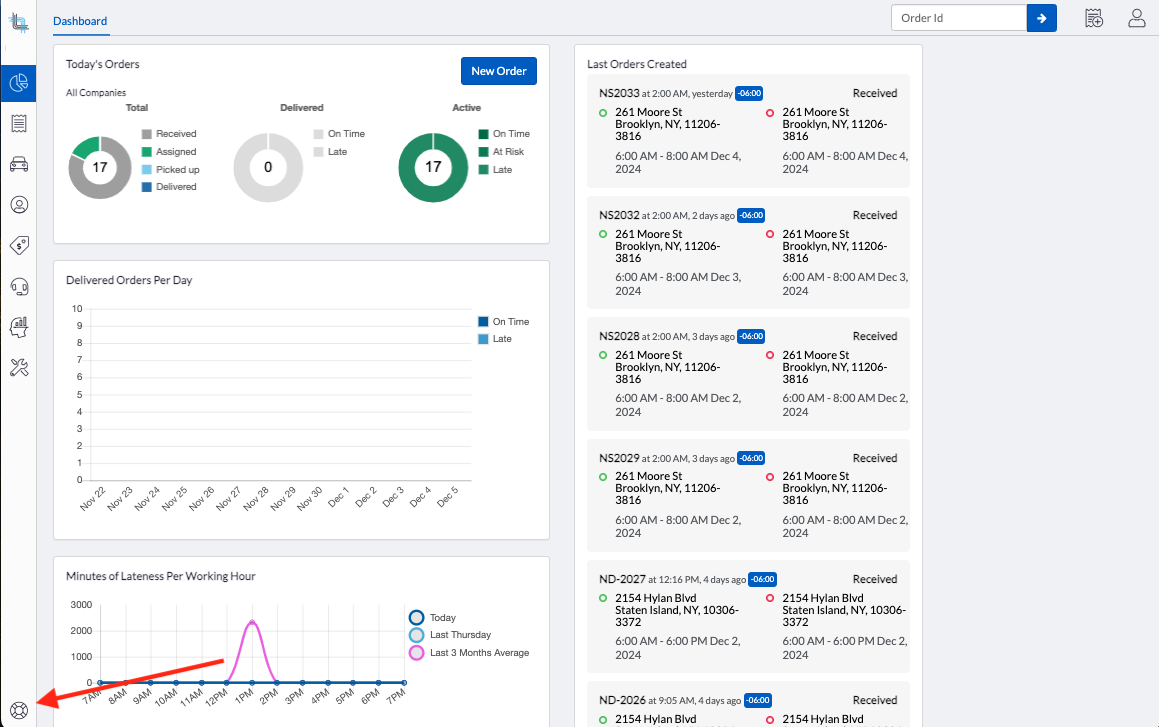
Task: Toggle Received legend in Total chart
Action: click(169, 134)
